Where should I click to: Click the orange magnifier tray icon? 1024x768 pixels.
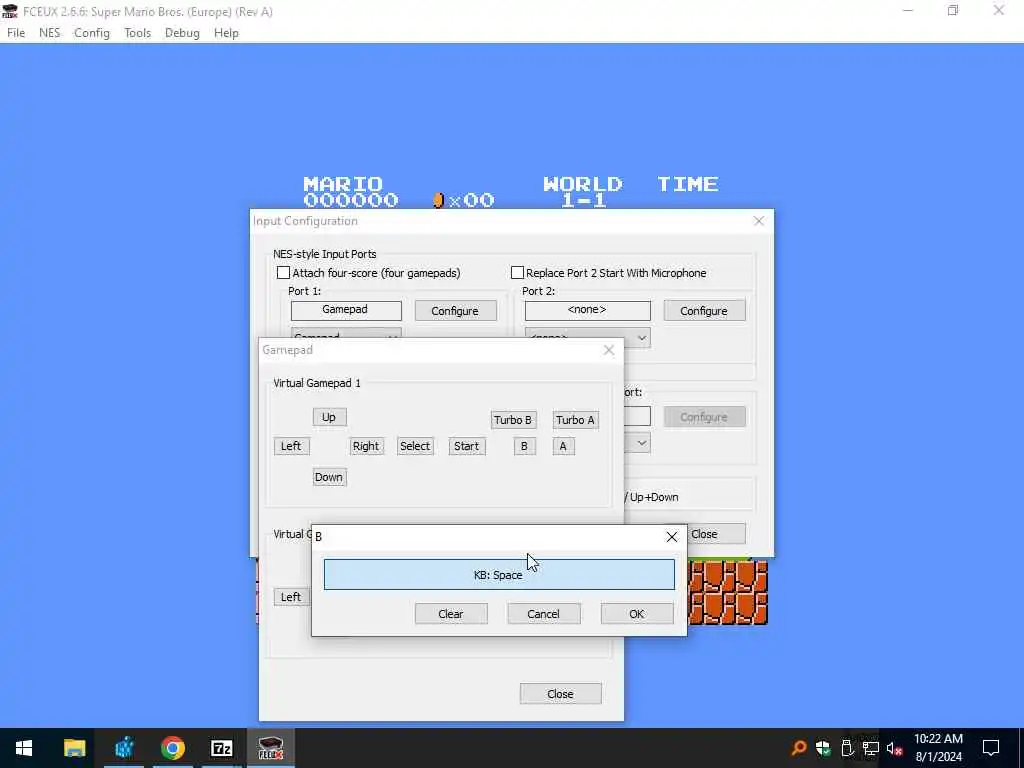(798, 748)
